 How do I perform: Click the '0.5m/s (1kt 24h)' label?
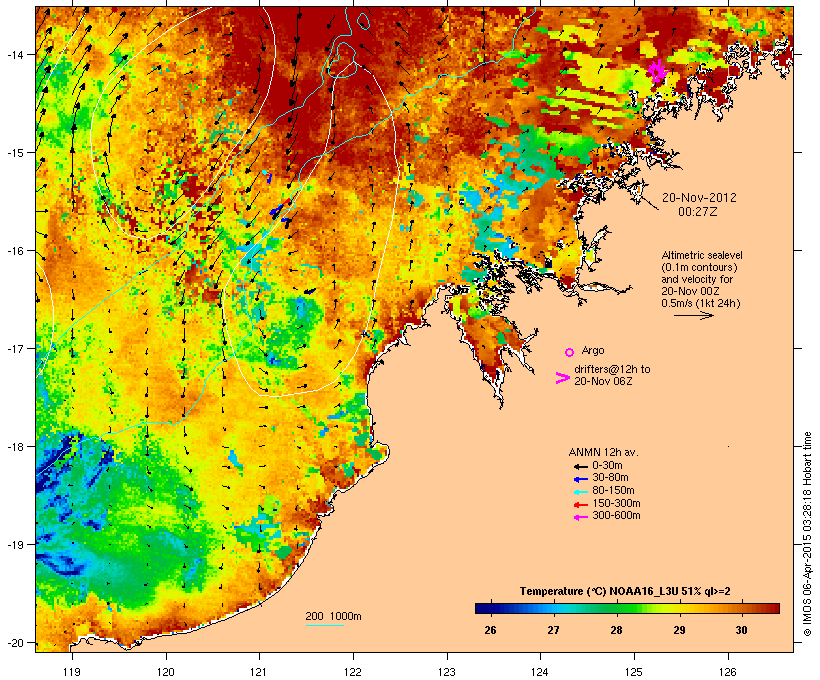(701, 303)
